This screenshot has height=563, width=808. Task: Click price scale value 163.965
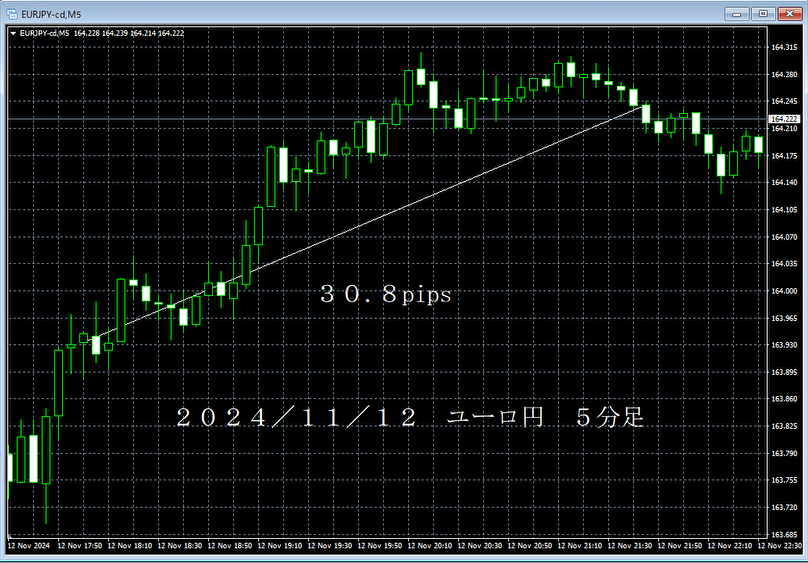[x=784, y=318]
